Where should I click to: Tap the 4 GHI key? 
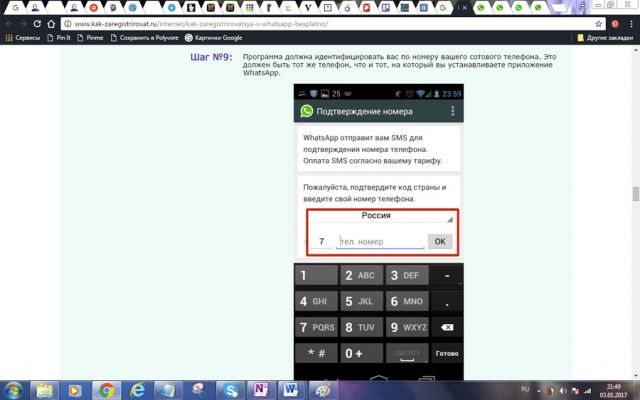(316, 301)
